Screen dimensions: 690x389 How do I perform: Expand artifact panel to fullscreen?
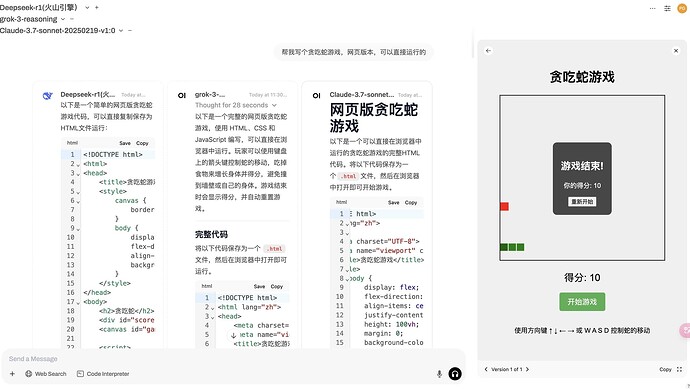point(679,369)
